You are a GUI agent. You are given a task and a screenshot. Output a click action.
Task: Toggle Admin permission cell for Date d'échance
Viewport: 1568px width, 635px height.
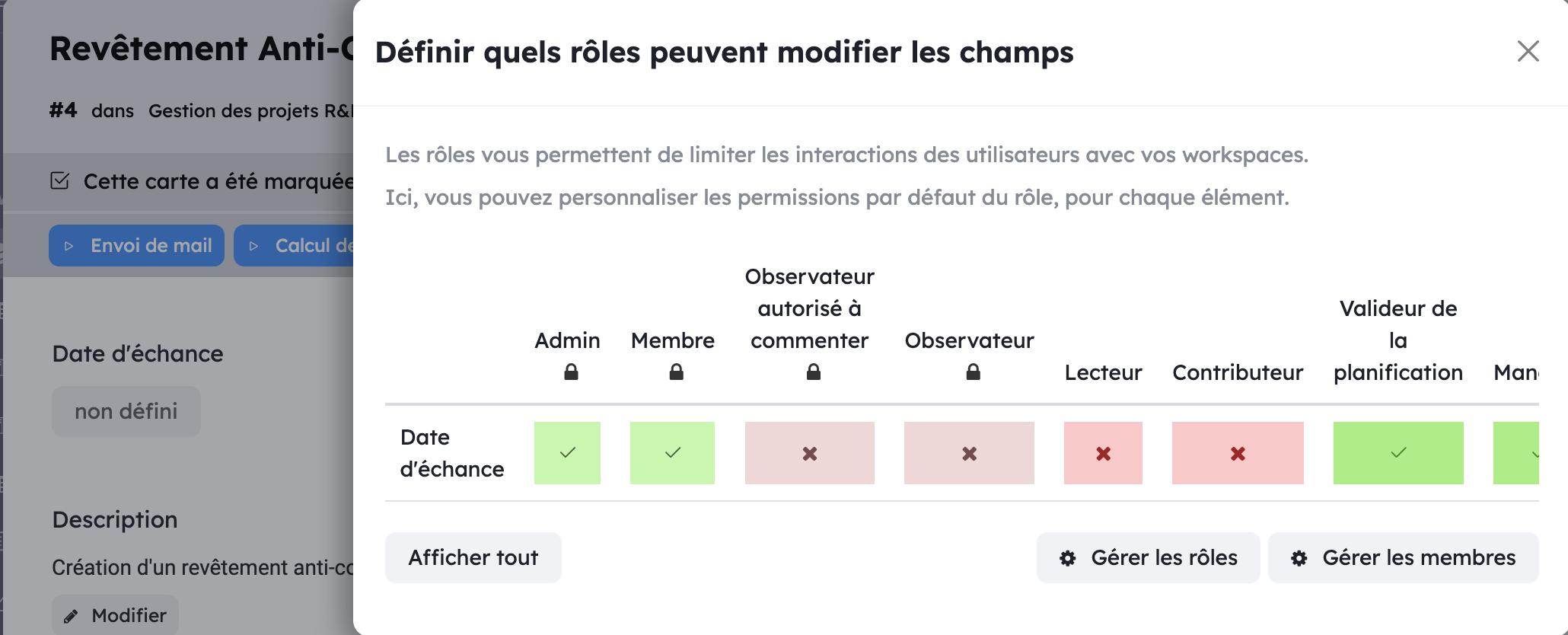tap(567, 453)
